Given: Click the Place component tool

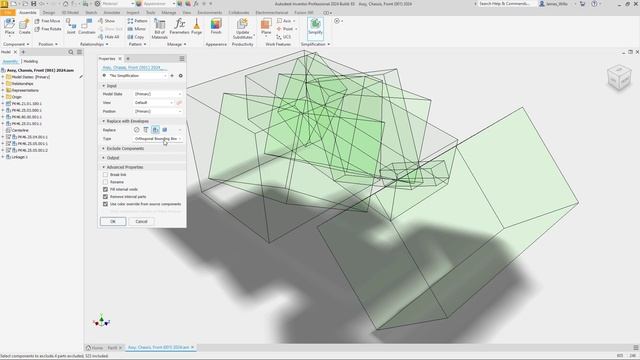Looking at the screenshot, I should [9, 27].
